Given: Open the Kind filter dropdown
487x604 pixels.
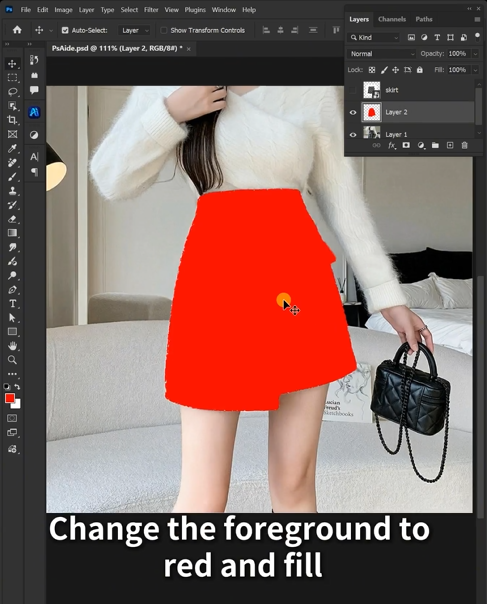Looking at the screenshot, I should coord(374,37).
